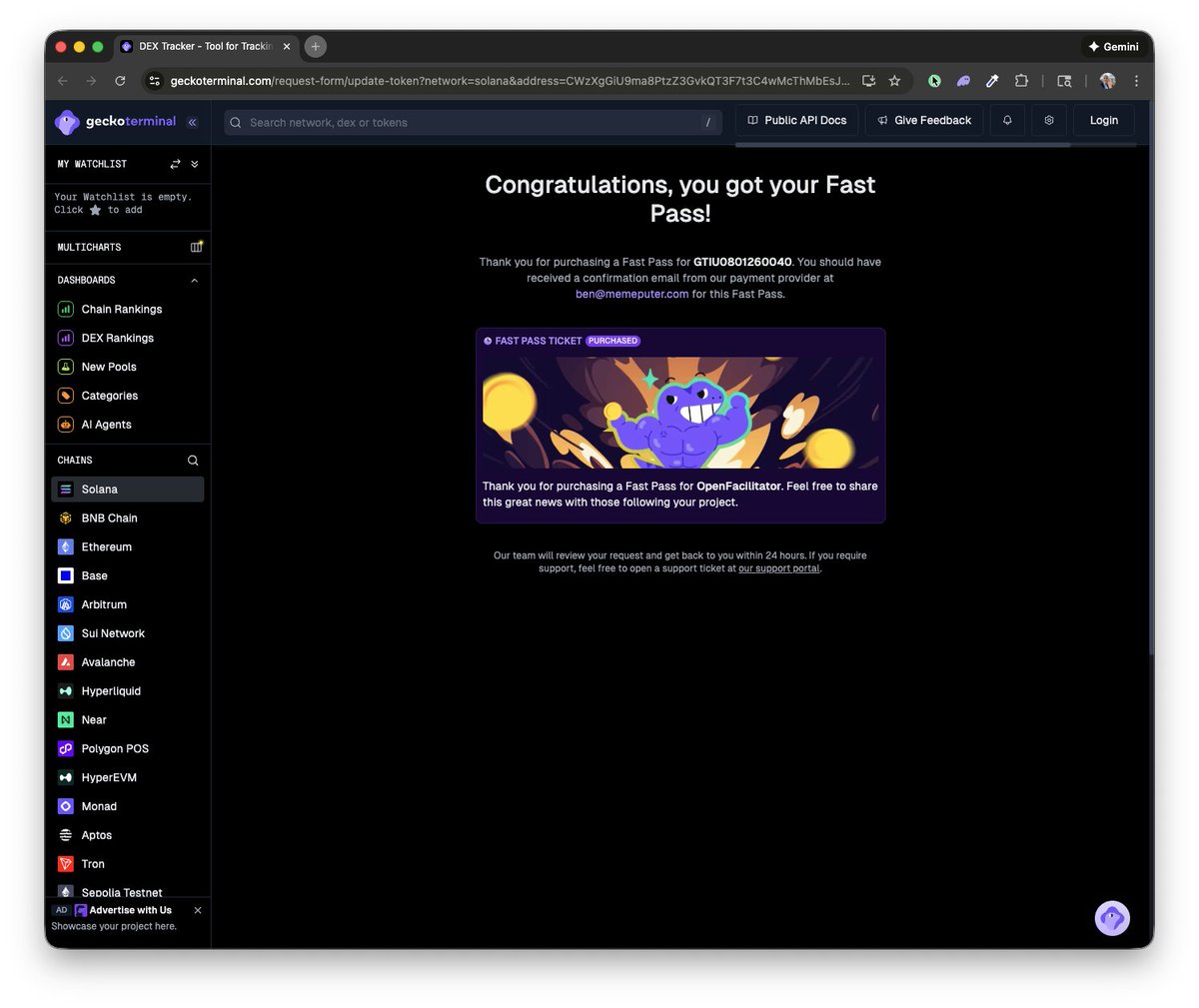Select HyperEVM chain
This screenshot has height=1008, width=1199.
[127, 778]
